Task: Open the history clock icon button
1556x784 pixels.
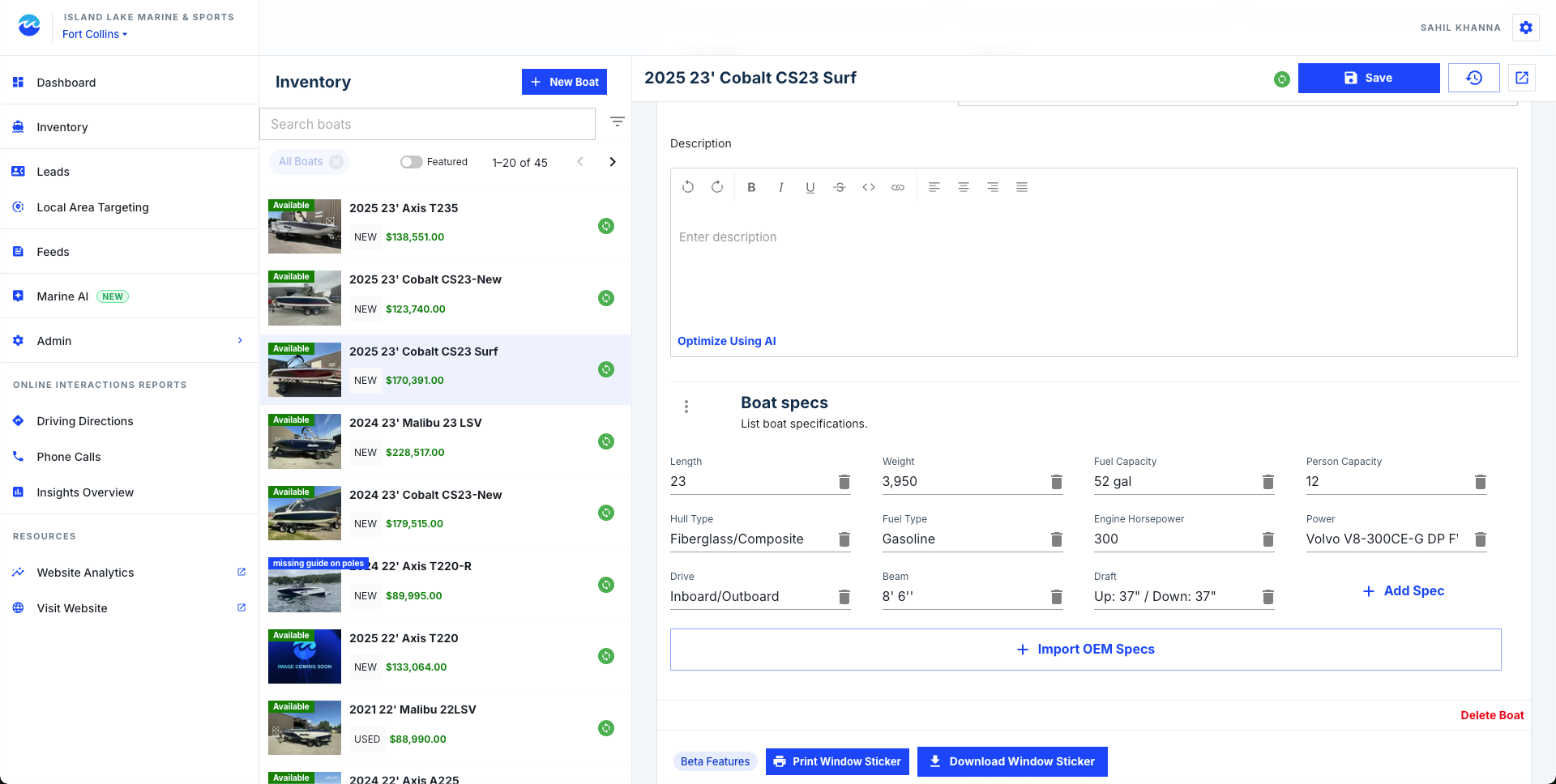Action: [x=1474, y=78]
